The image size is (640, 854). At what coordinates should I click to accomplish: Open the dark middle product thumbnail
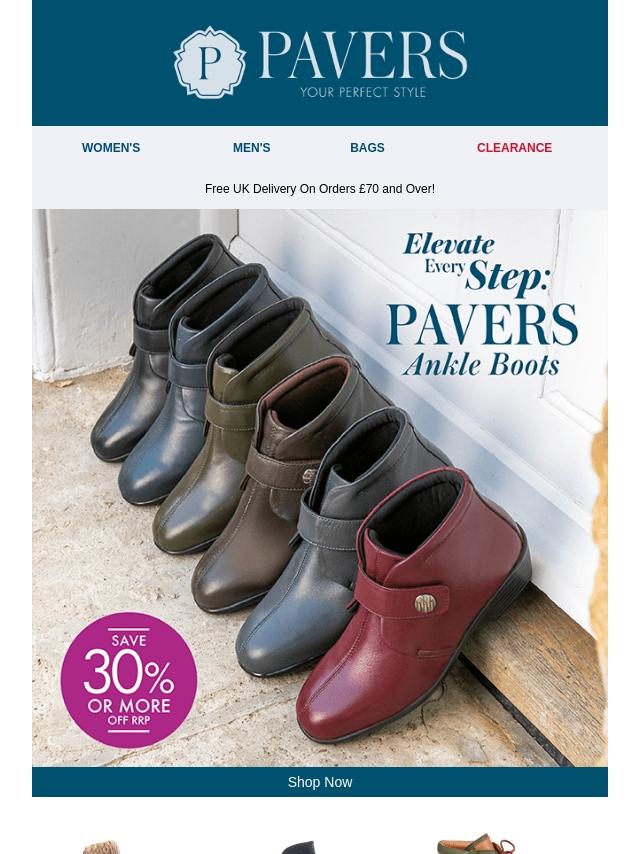tap(298, 847)
